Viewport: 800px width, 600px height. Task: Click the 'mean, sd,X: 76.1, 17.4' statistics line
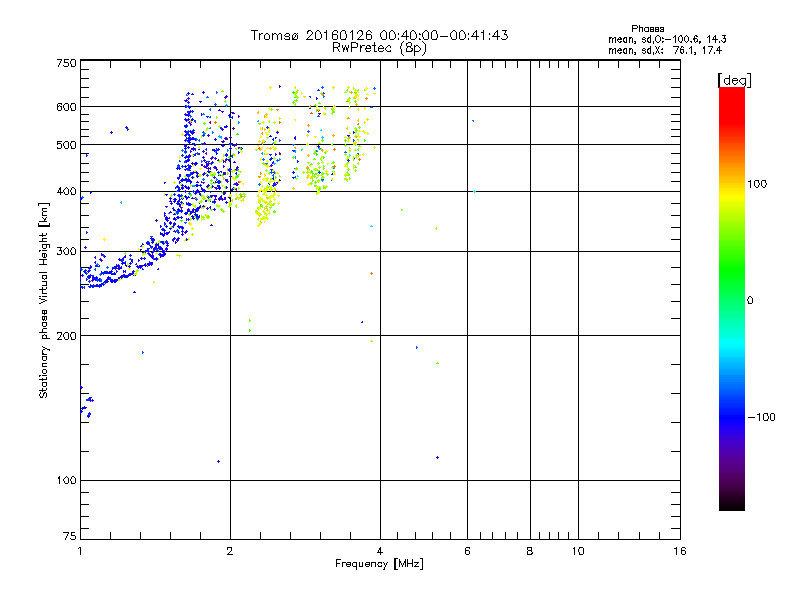[665, 50]
